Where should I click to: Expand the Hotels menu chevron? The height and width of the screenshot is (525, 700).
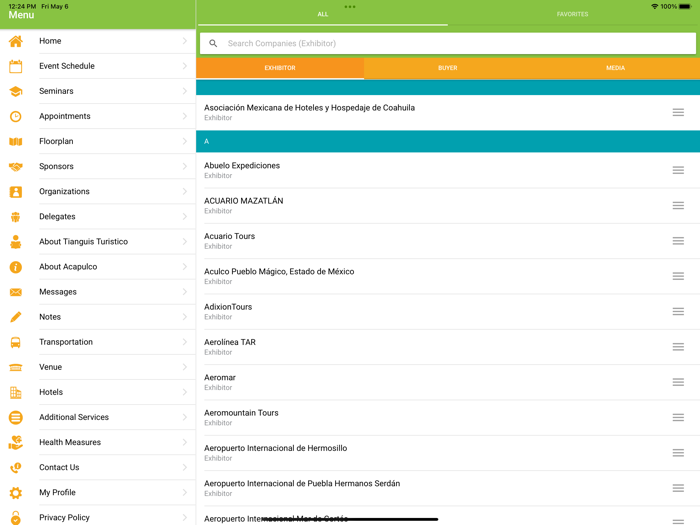click(x=185, y=392)
